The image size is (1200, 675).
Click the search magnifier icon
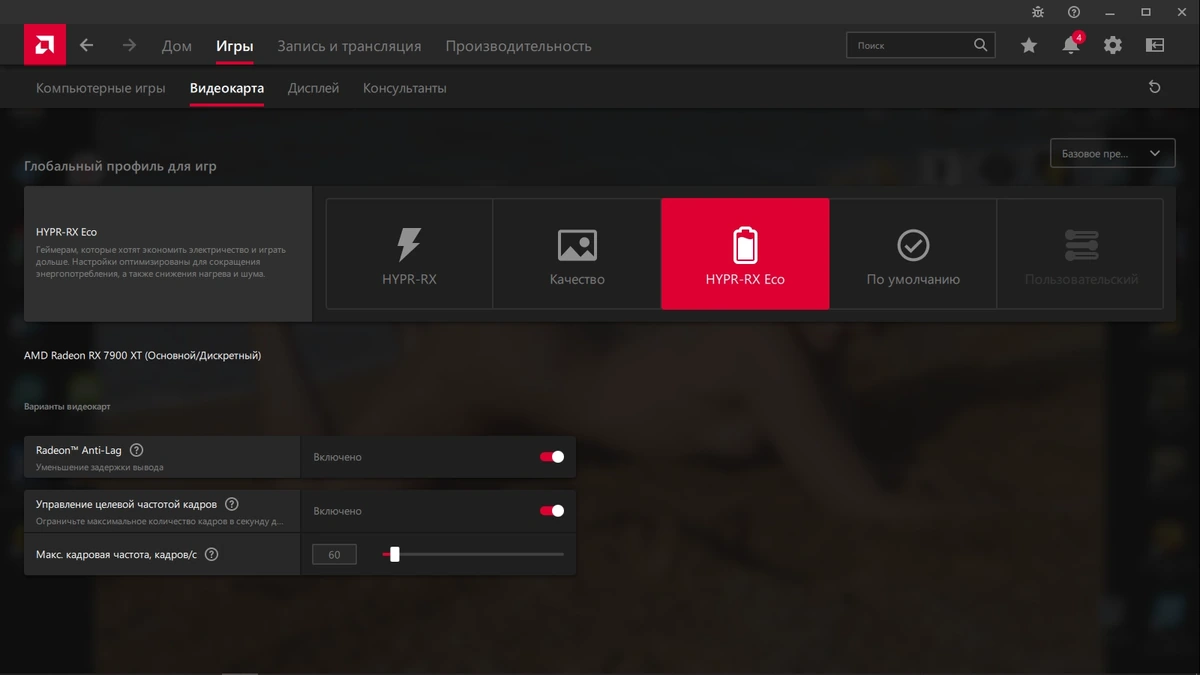[x=981, y=45]
